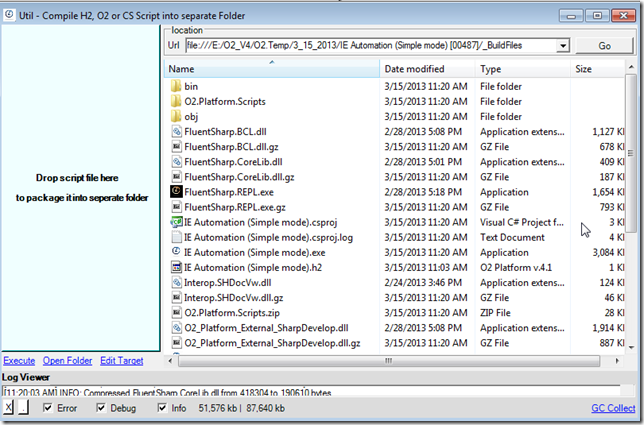Click the bin folder icon
Viewport: 644px width, 425px height.
pyautogui.click(x=176, y=86)
